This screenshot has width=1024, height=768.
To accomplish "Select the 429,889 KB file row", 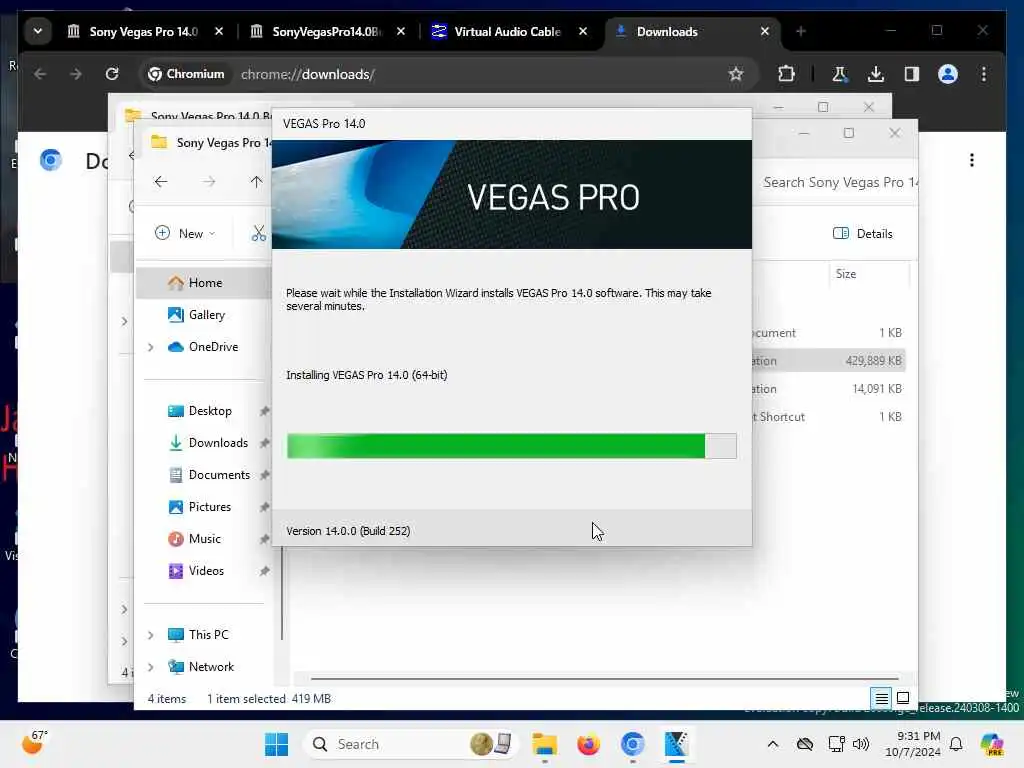I will [x=829, y=360].
